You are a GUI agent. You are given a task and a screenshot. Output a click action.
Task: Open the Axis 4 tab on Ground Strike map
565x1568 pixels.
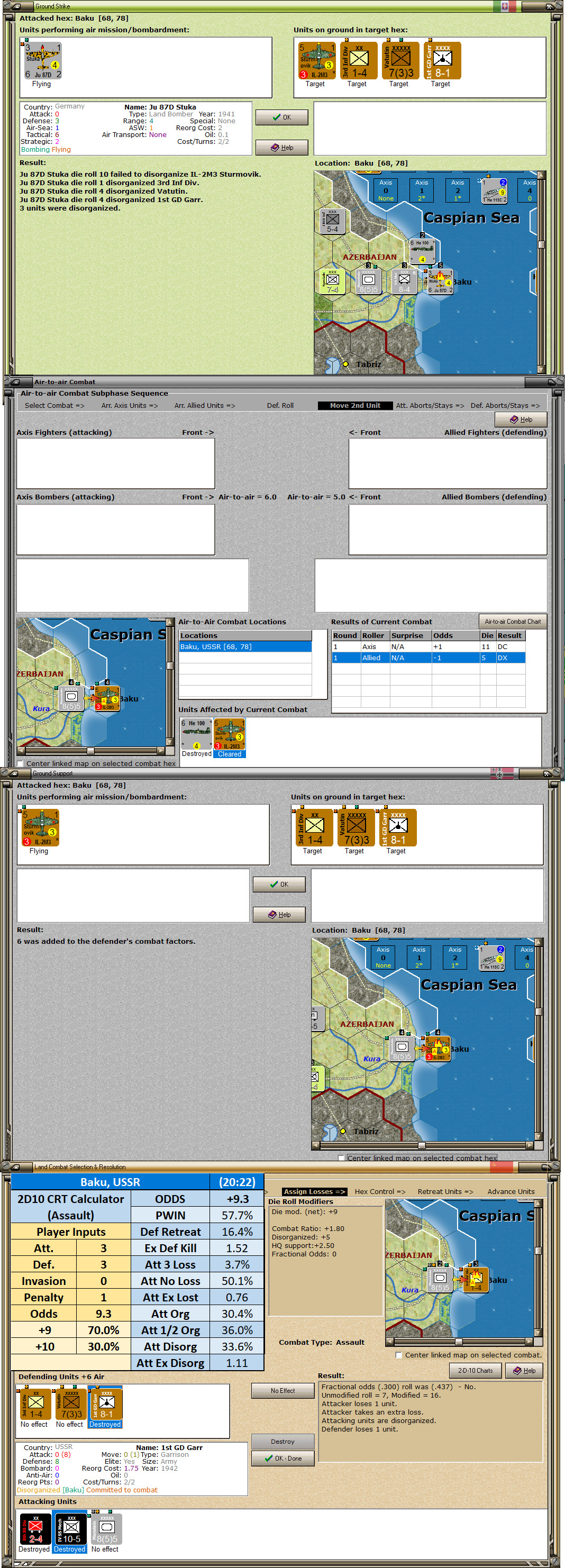[529, 190]
